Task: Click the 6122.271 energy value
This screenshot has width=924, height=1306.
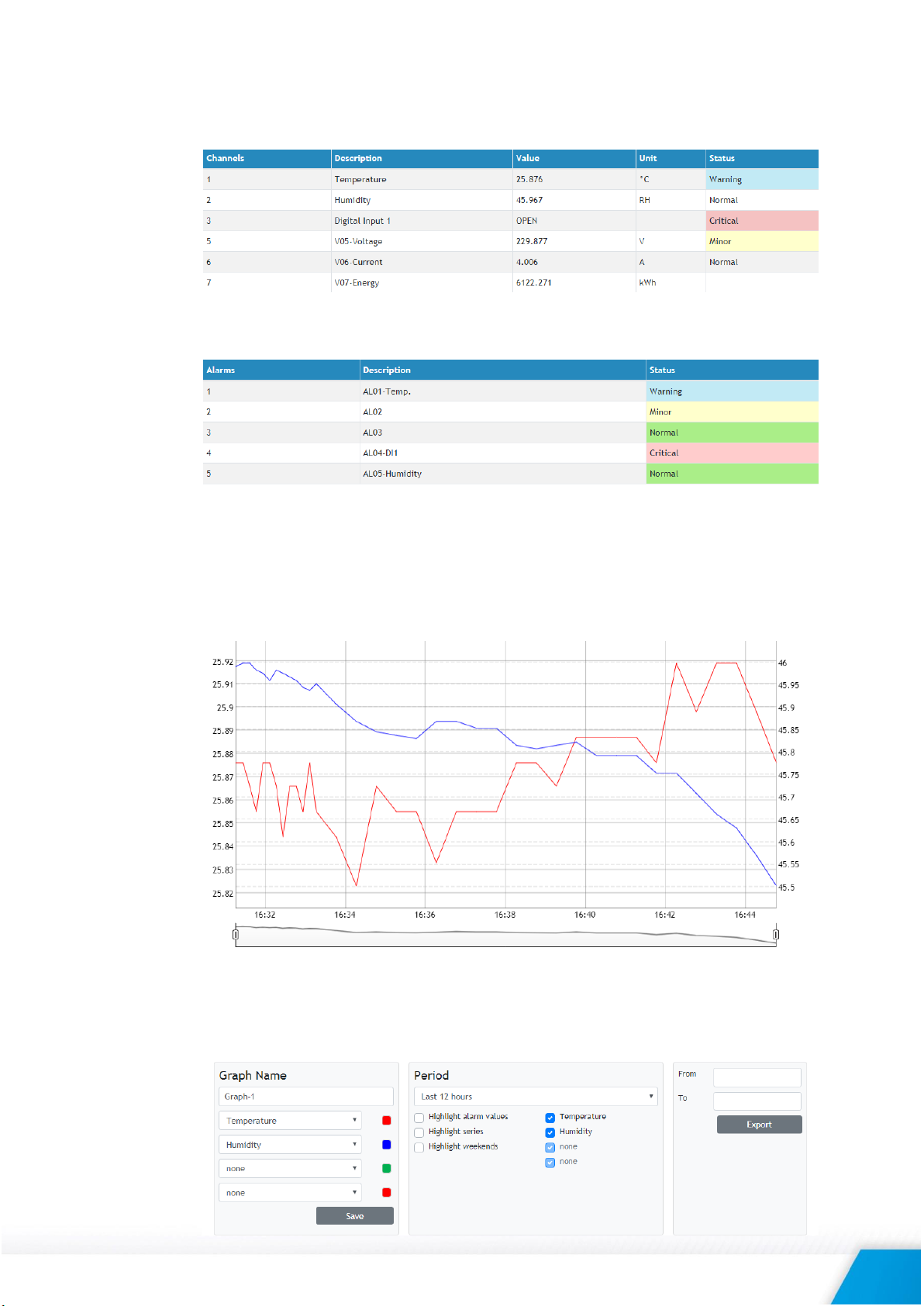Action: [x=534, y=283]
